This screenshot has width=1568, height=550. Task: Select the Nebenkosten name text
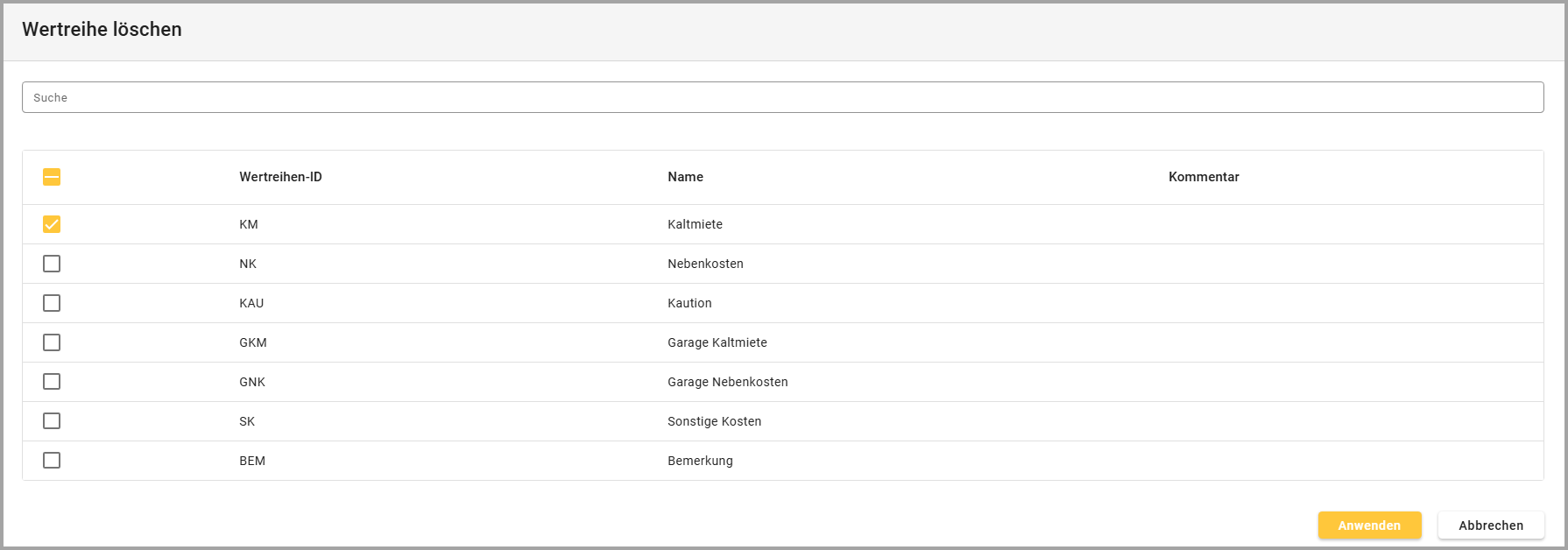pyautogui.click(x=705, y=264)
